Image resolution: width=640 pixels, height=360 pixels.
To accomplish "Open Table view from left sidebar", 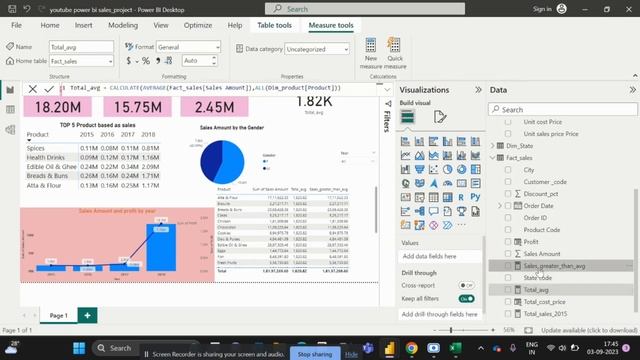I will [x=10, y=109].
